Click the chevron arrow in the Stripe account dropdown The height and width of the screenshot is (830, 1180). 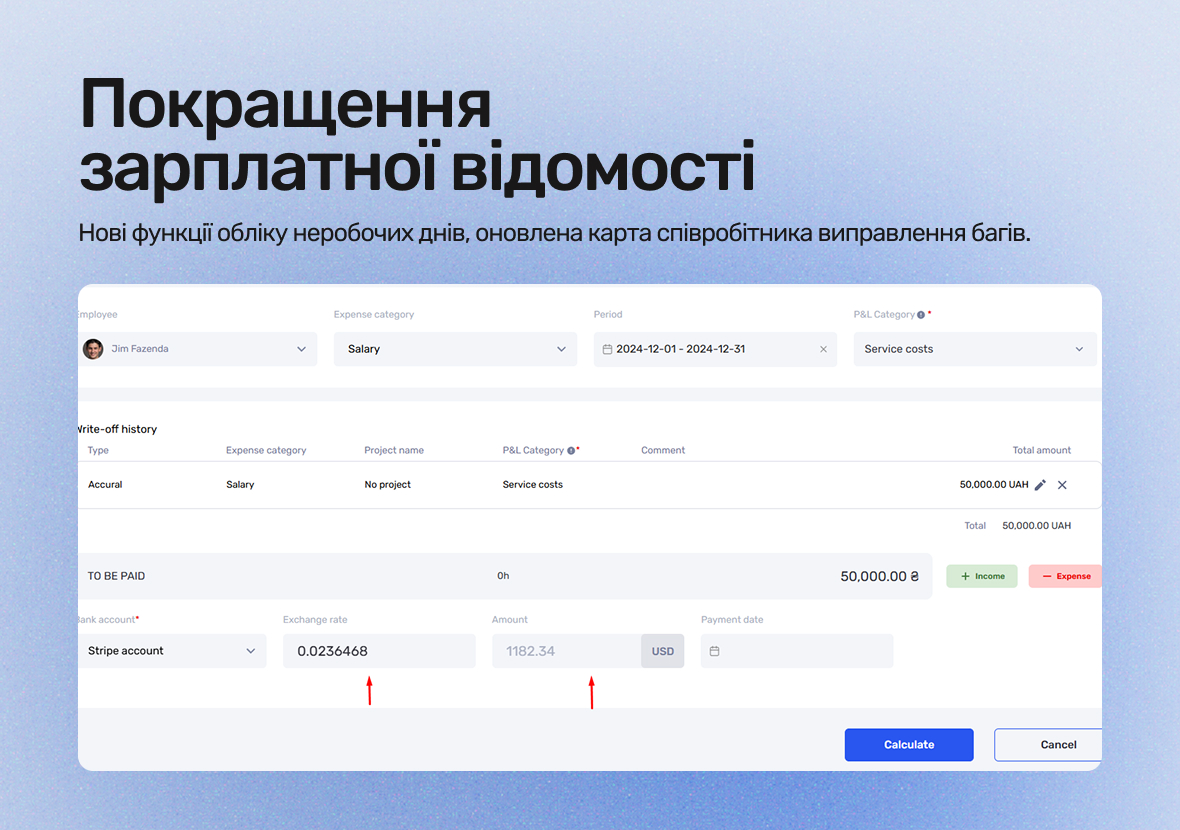[x=251, y=651]
